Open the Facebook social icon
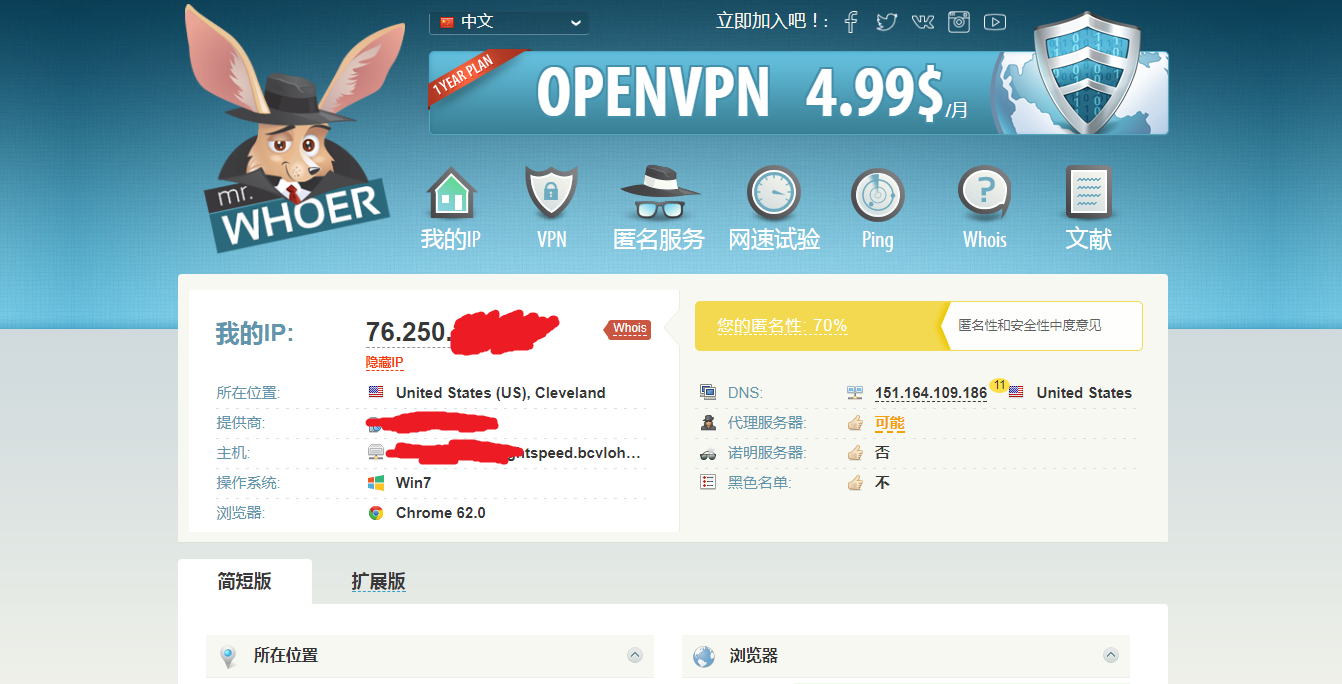 (851, 22)
